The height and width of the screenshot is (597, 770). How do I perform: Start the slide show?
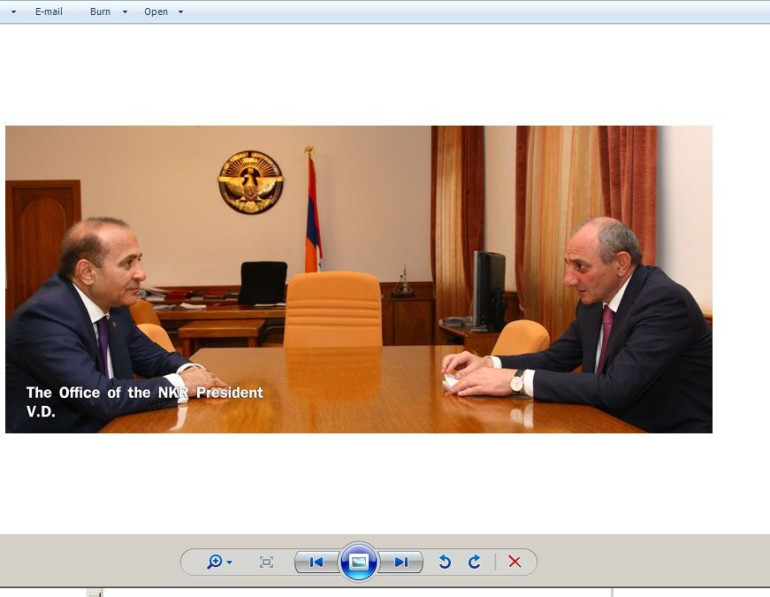tap(358, 562)
